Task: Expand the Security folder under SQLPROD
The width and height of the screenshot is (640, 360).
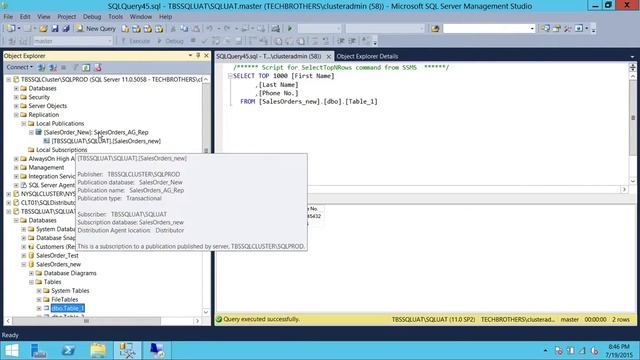Action: point(16,97)
